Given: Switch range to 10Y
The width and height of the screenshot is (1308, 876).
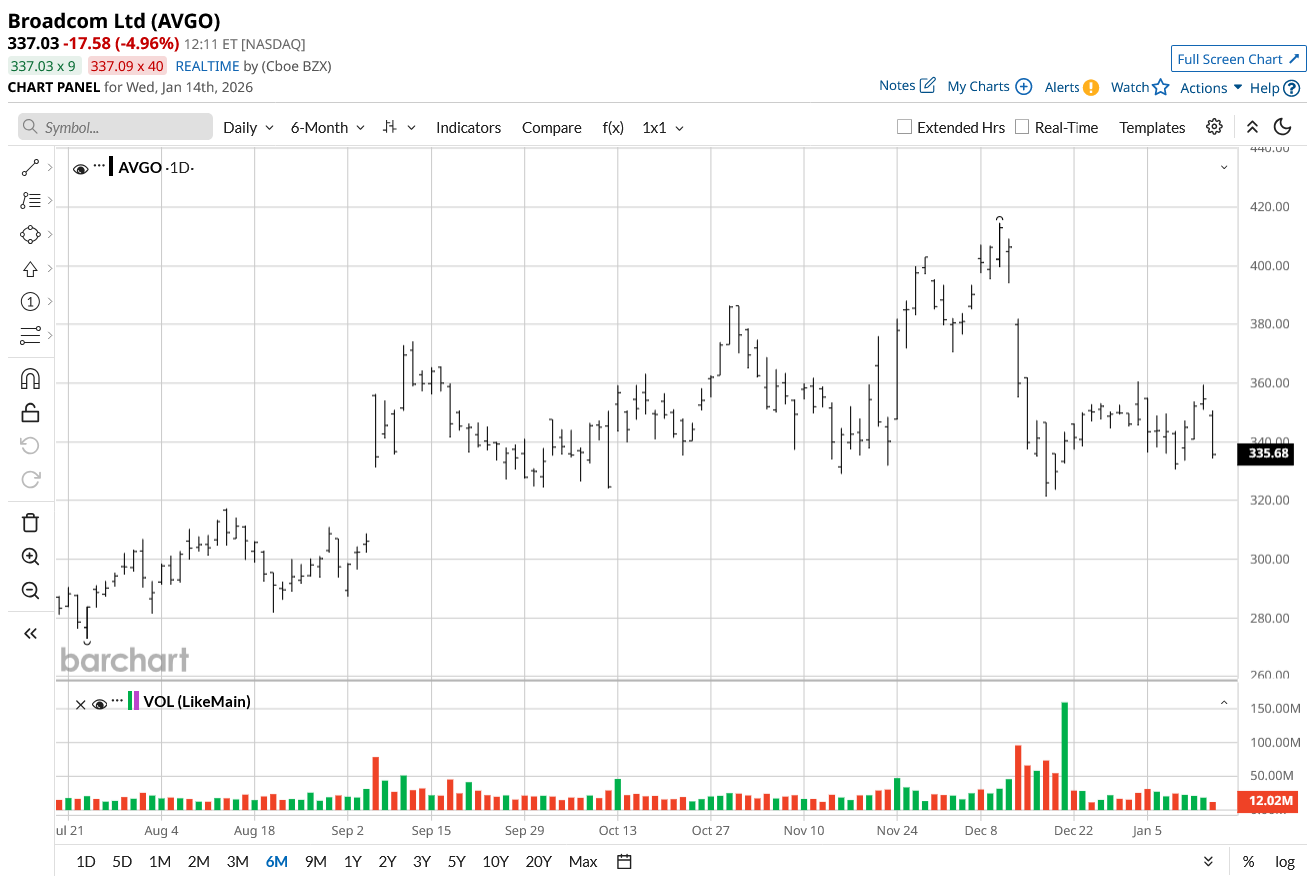Looking at the screenshot, I should (495, 861).
